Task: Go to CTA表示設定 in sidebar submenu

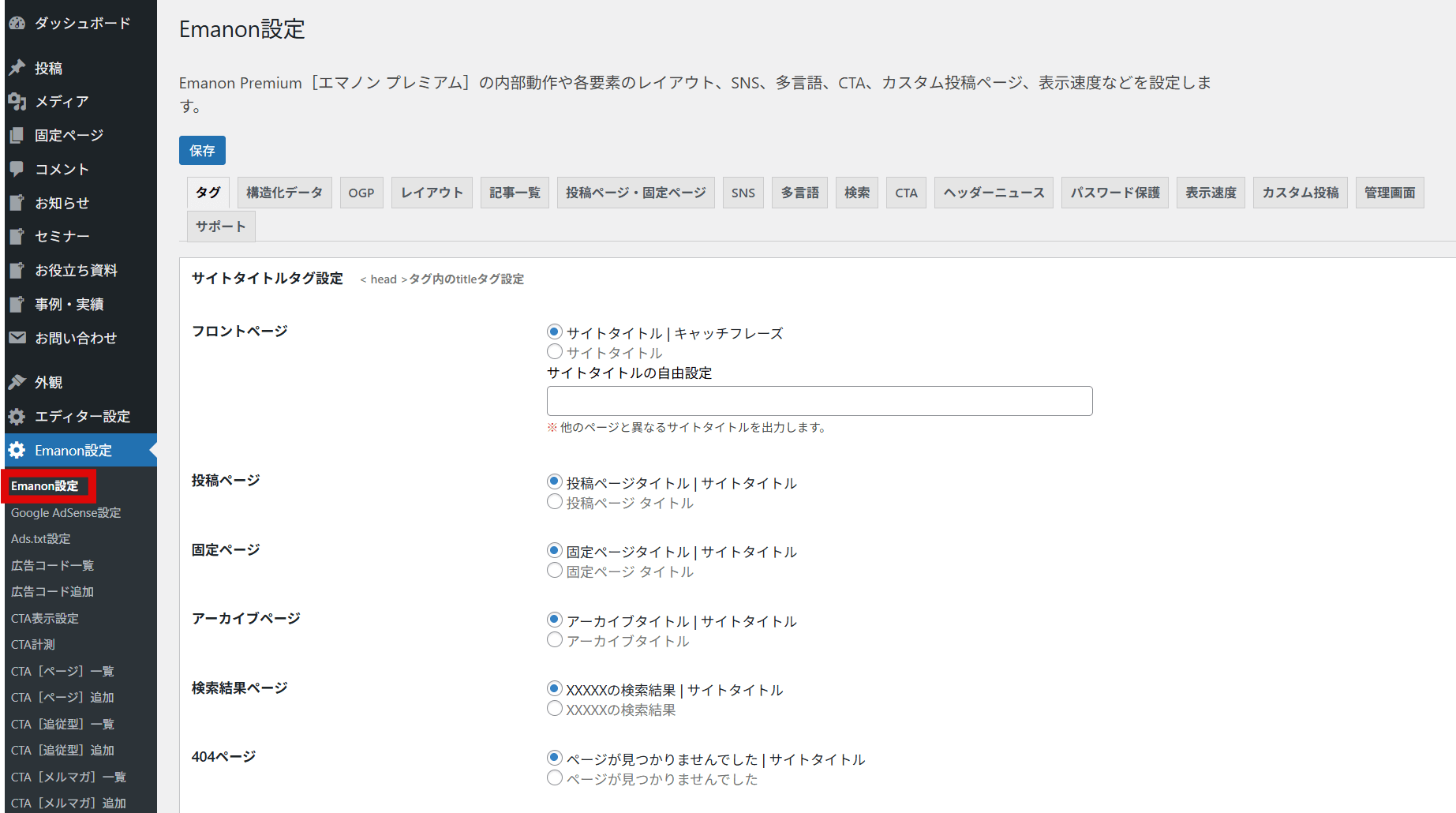Action: pyautogui.click(x=45, y=619)
